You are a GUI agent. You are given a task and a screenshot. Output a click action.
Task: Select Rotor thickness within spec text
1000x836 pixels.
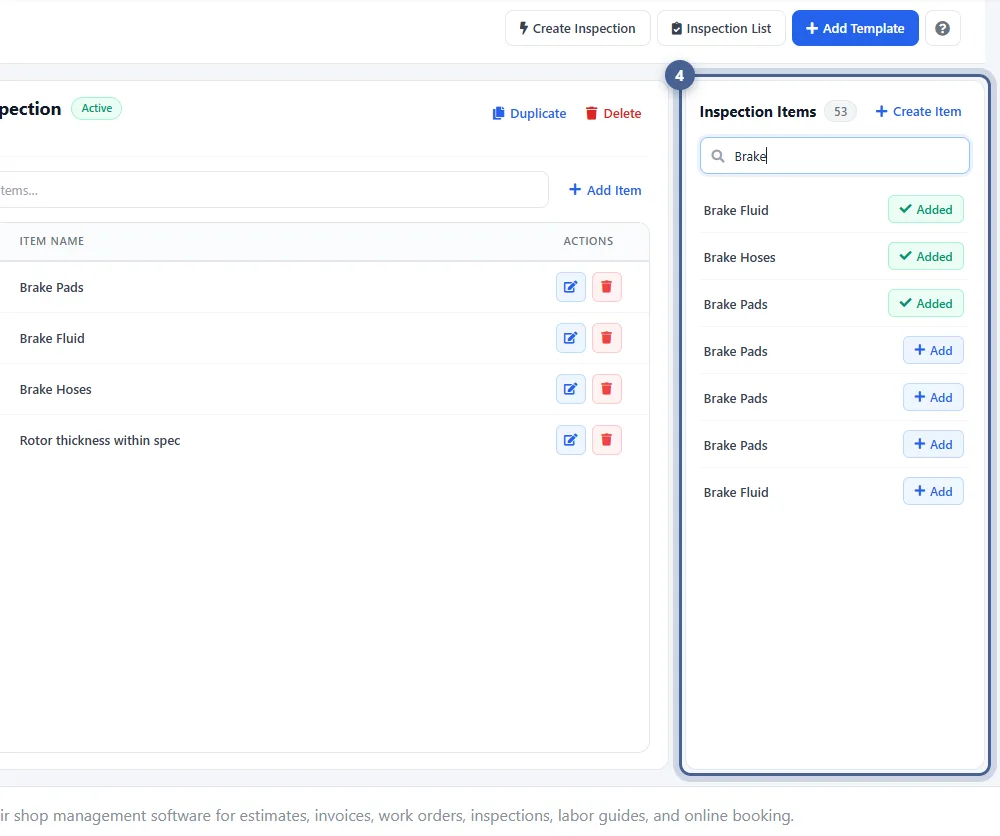pos(100,441)
